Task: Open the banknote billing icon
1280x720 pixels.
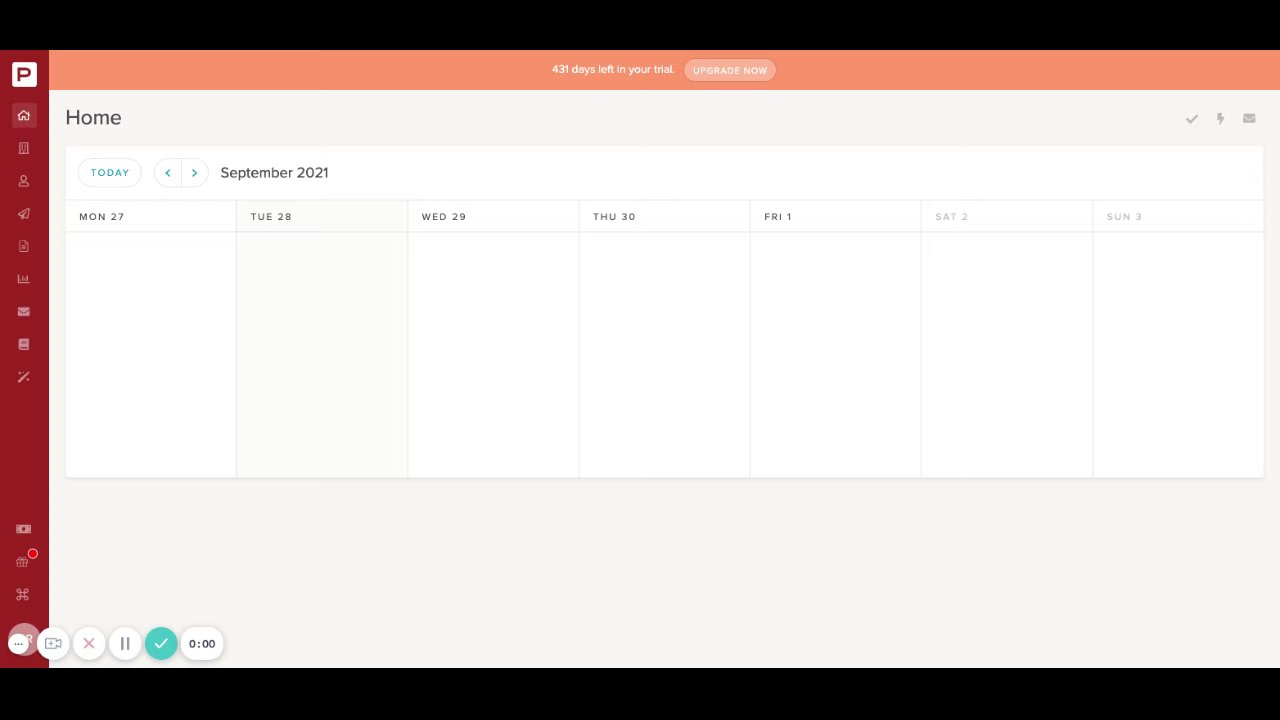Action: (x=24, y=529)
